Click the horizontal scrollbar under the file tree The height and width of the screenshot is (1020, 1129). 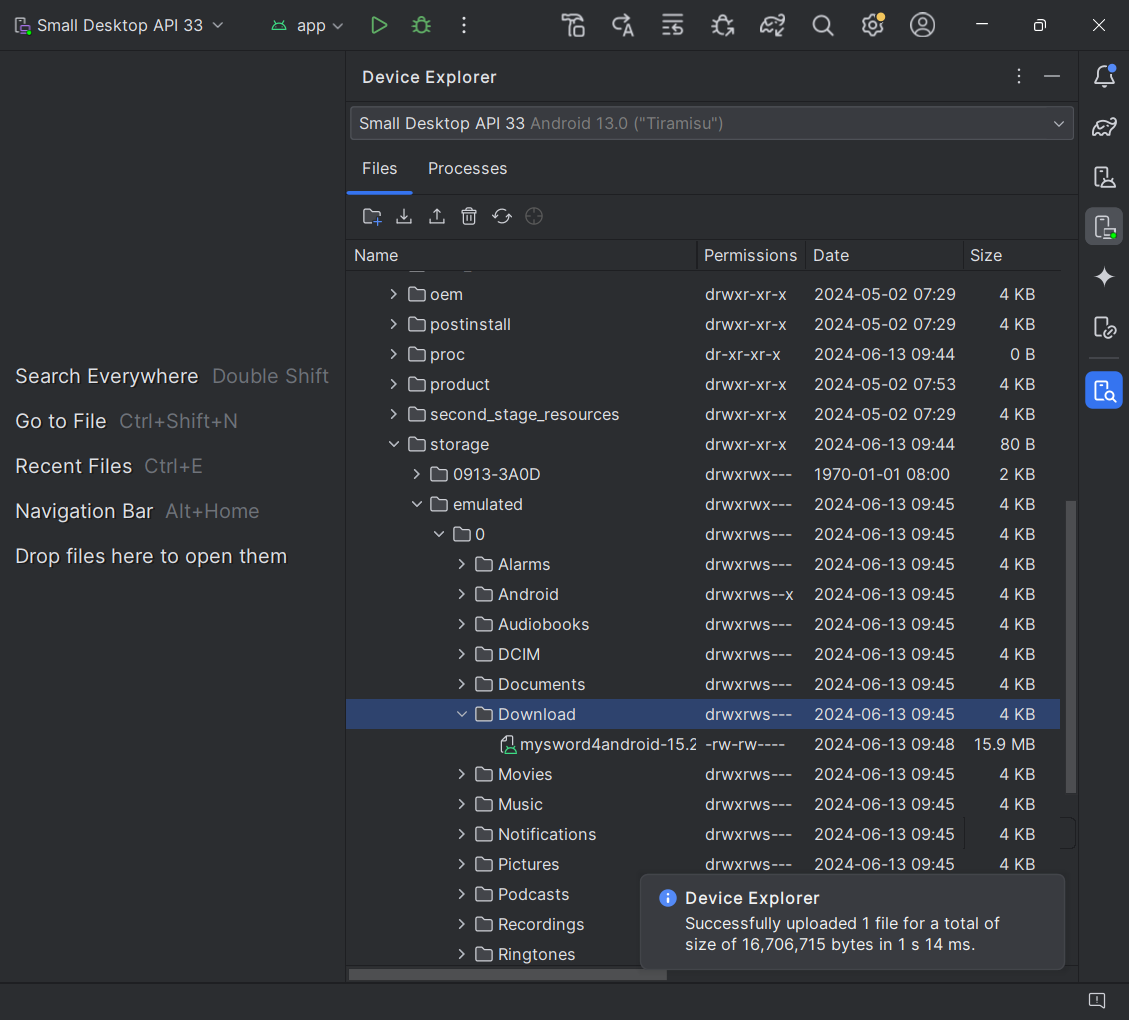click(508, 975)
